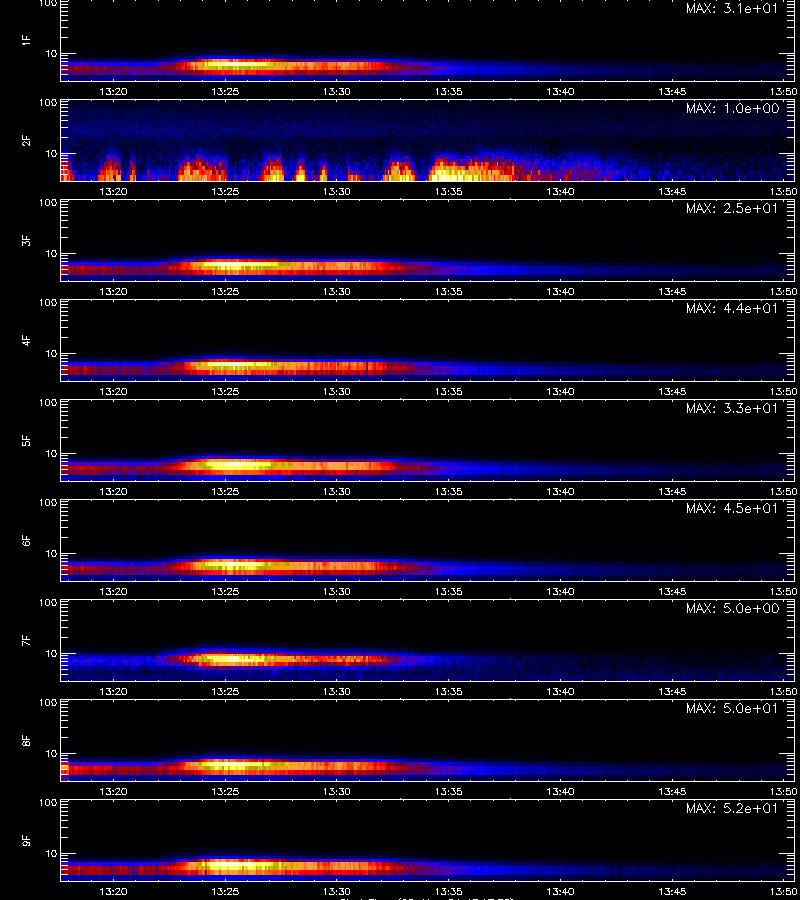Click the 13:50 time tick below panel 4F

coord(783,391)
